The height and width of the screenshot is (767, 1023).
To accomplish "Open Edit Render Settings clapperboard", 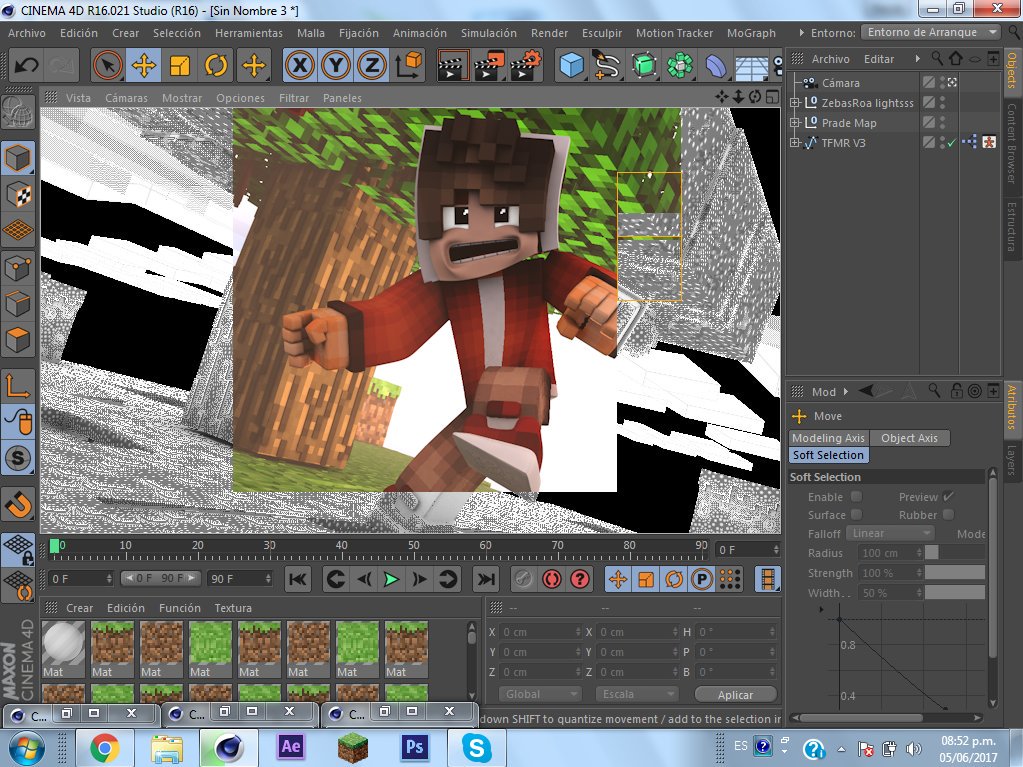I will point(526,65).
